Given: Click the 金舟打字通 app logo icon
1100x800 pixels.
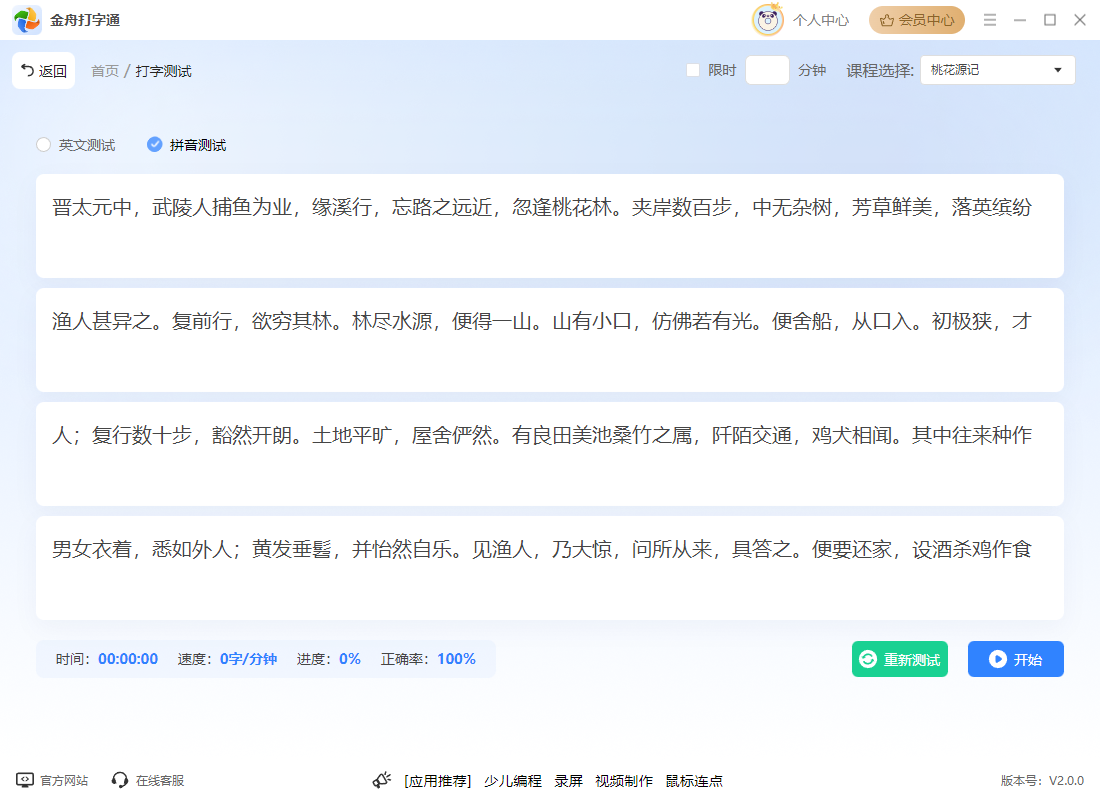Looking at the screenshot, I should (x=27, y=20).
